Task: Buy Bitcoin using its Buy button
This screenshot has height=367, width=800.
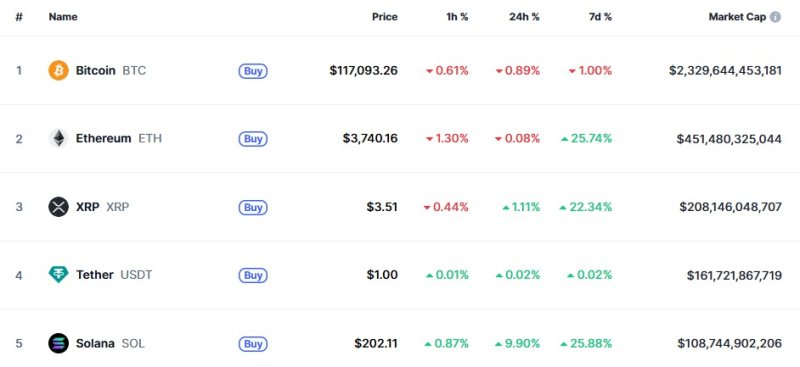Action: coord(253,71)
